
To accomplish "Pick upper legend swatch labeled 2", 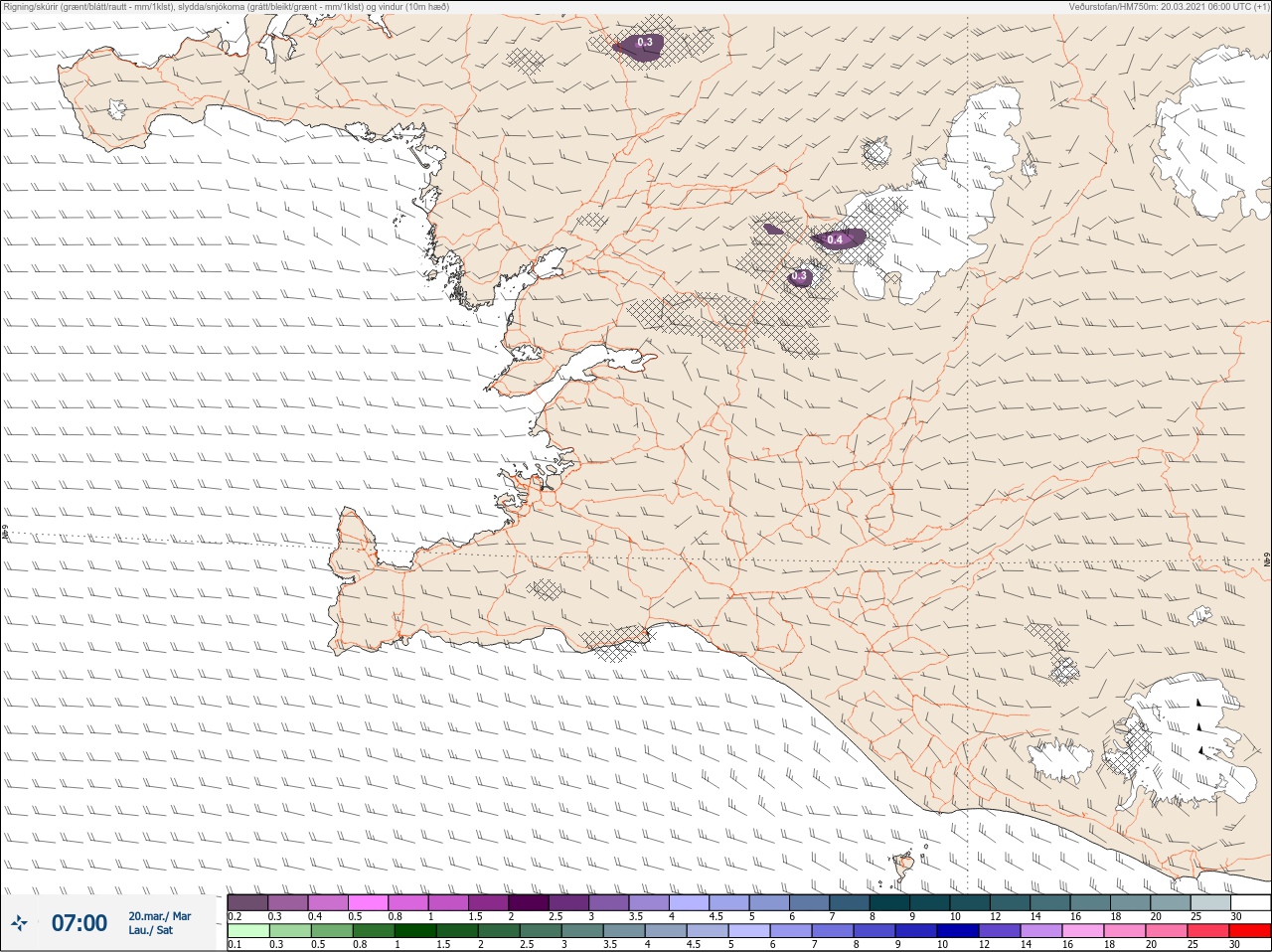I will pos(528,902).
